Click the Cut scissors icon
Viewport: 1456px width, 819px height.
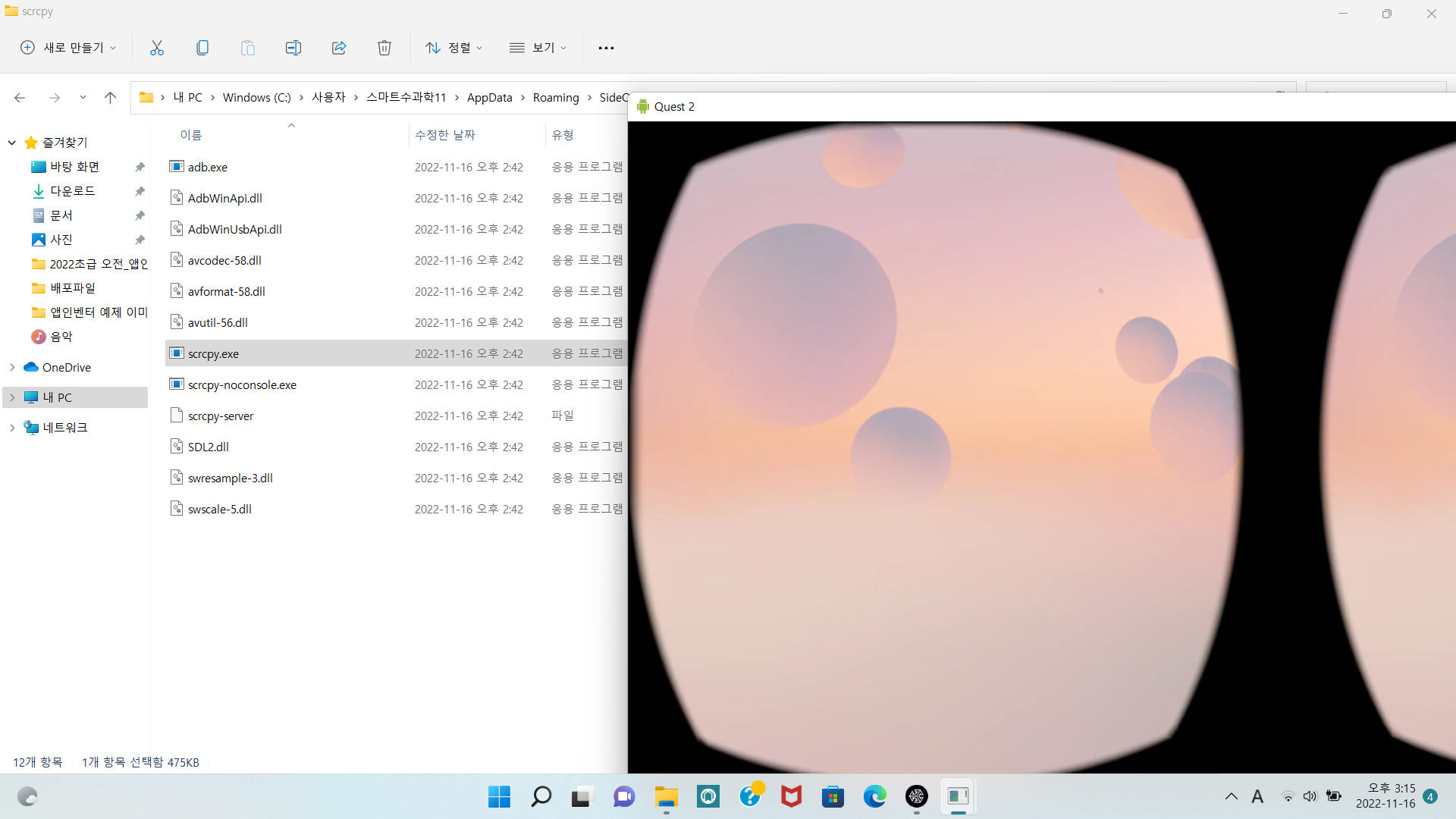[157, 48]
